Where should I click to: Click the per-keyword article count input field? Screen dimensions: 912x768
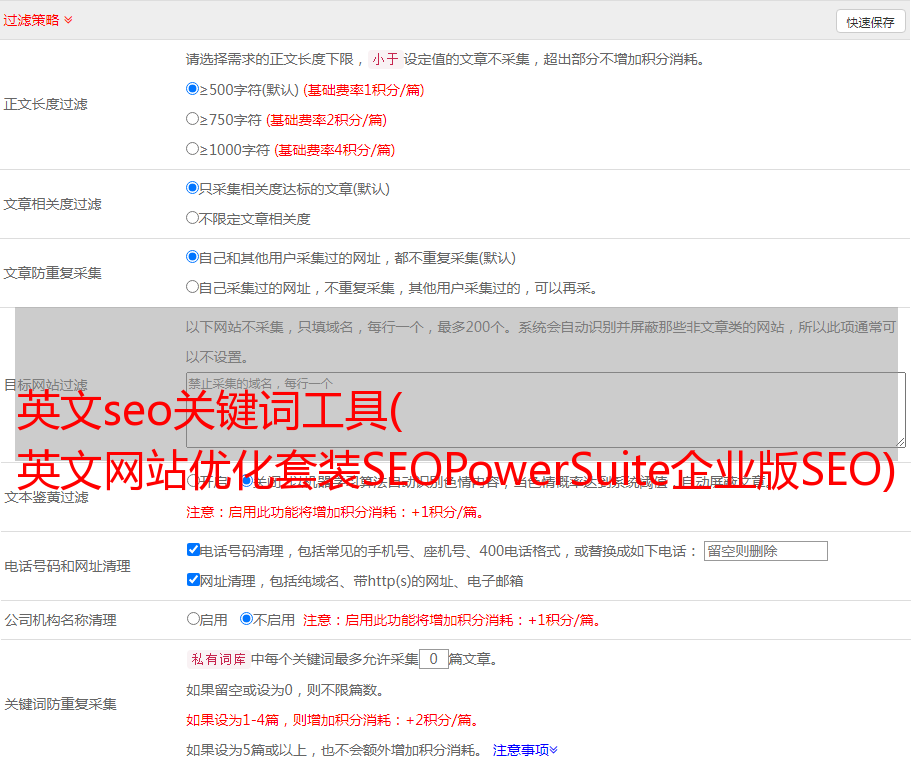click(x=433, y=659)
